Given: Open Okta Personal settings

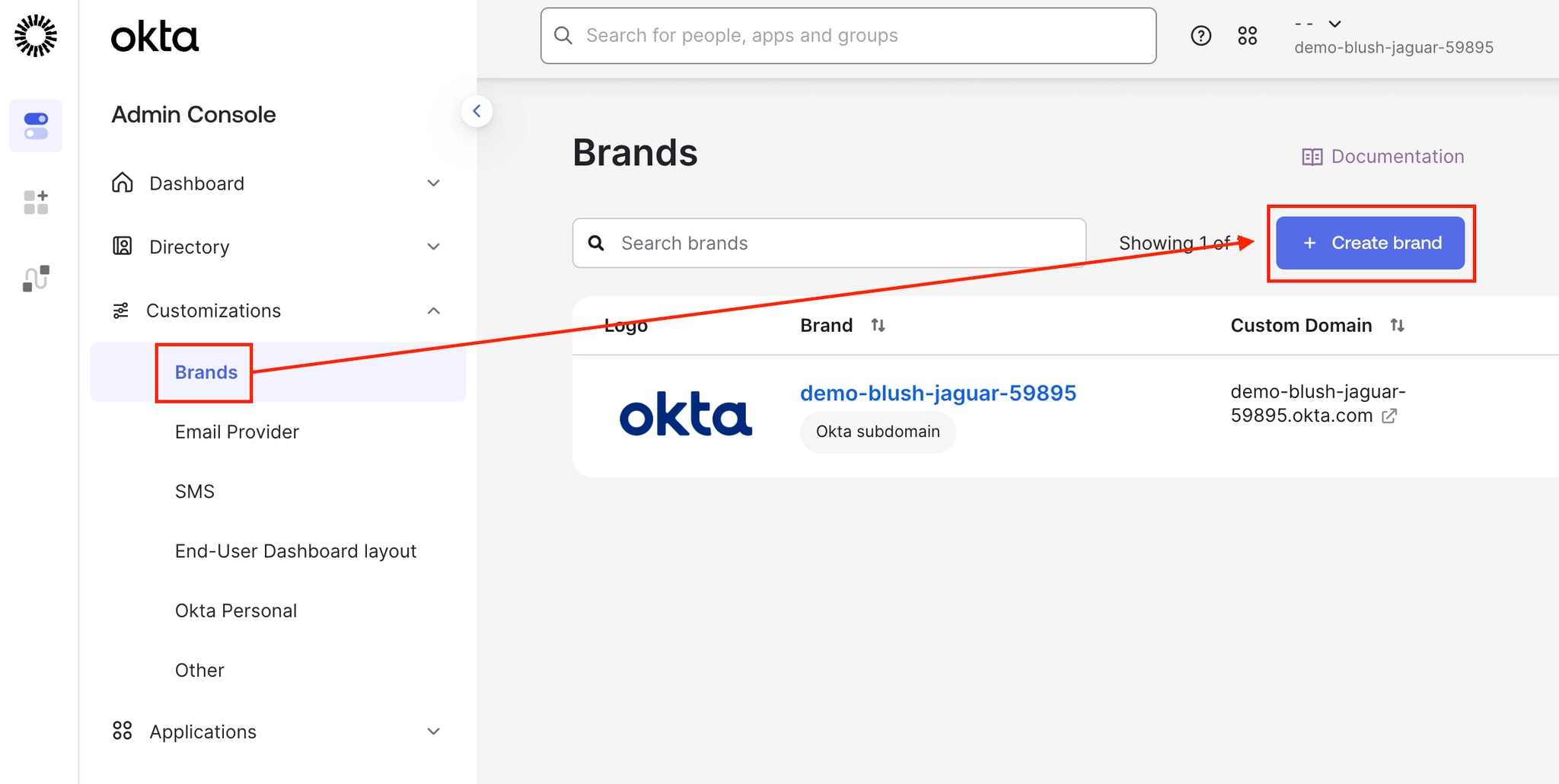Looking at the screenshot, I should point(236,610).
